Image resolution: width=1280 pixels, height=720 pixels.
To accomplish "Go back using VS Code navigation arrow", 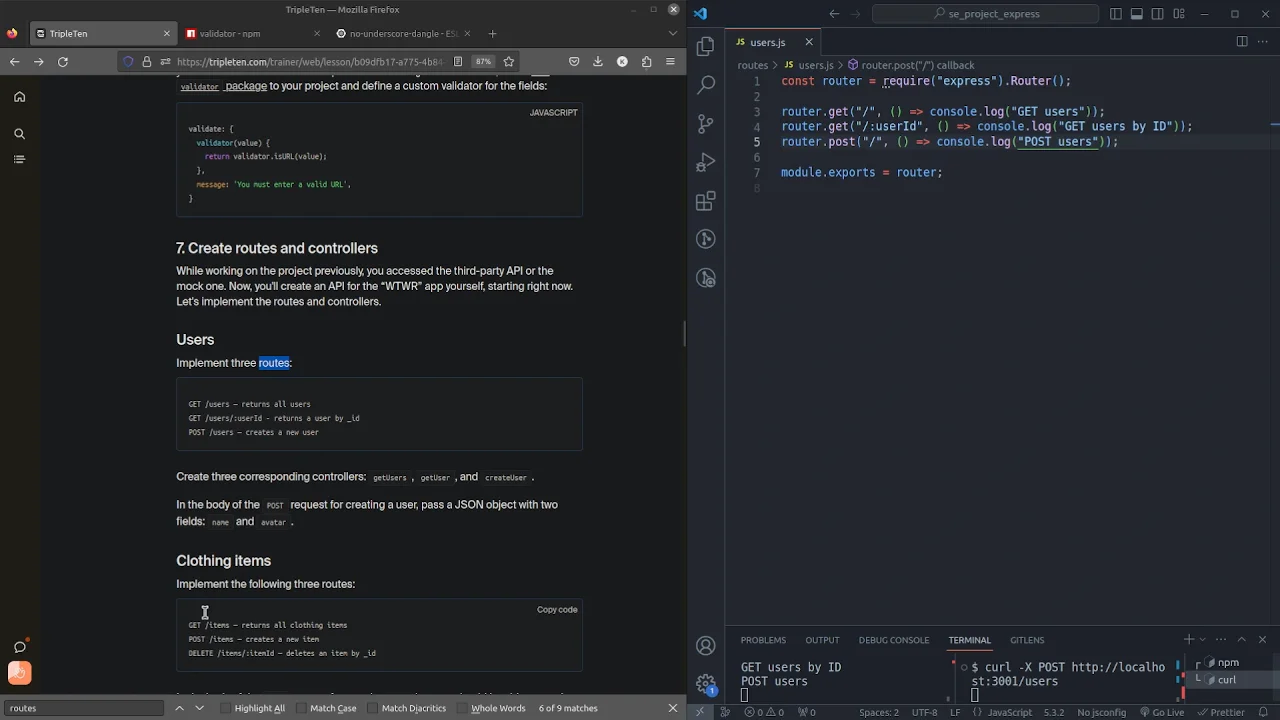I will [834, 14].
